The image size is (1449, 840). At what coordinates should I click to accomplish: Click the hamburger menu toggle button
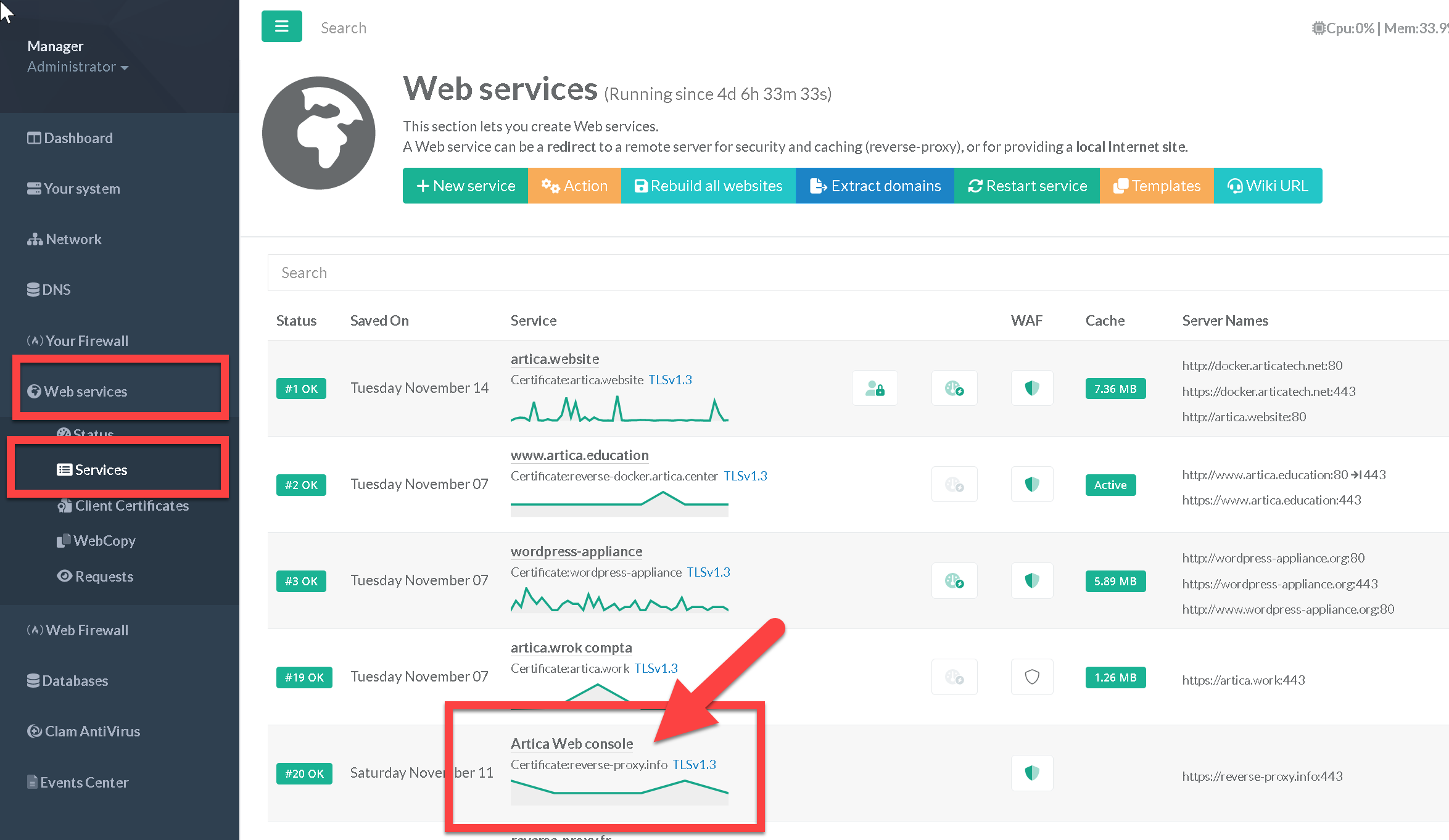click(x=281, y=27)
